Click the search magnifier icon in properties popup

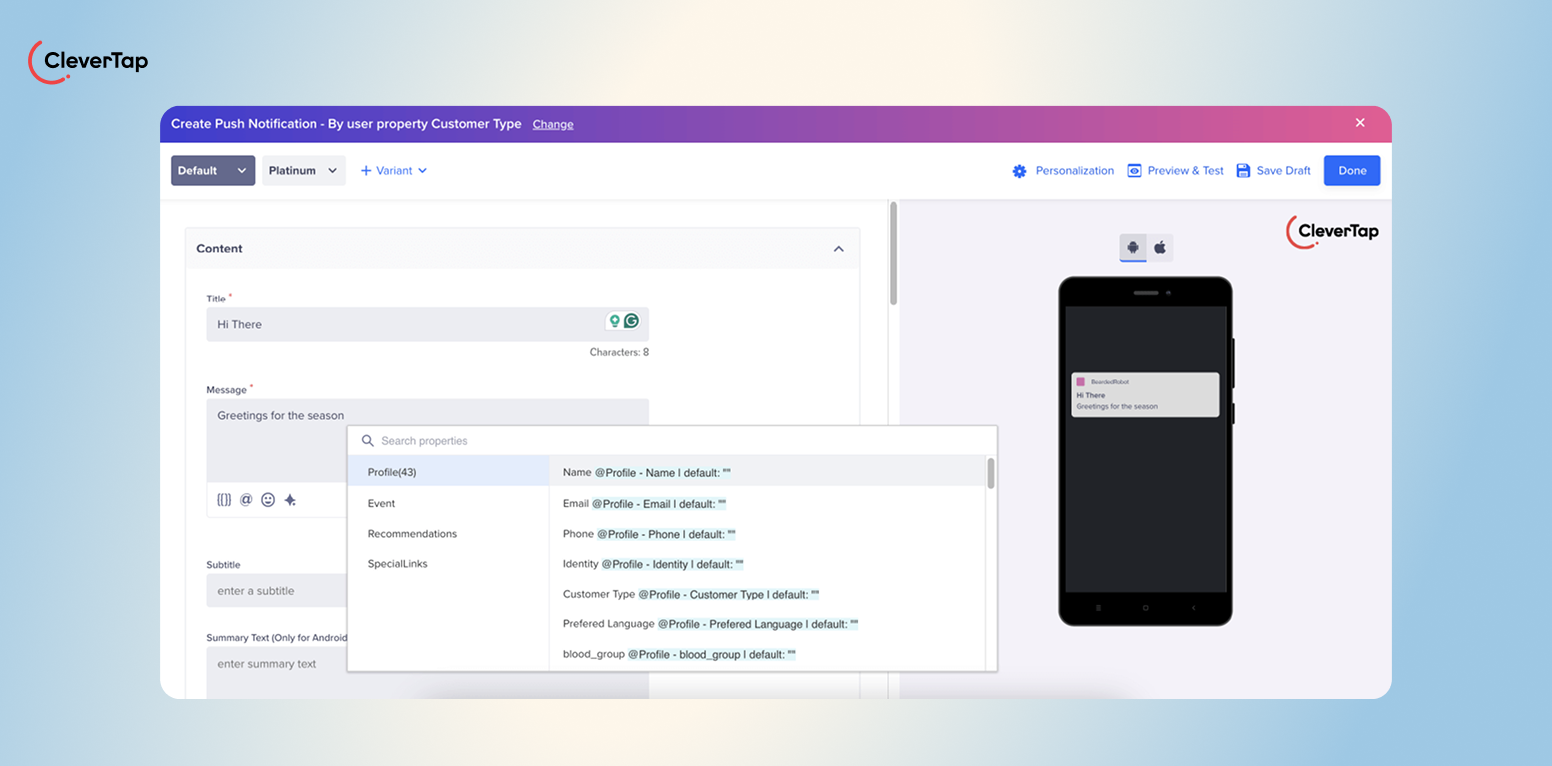pos(368,441)
